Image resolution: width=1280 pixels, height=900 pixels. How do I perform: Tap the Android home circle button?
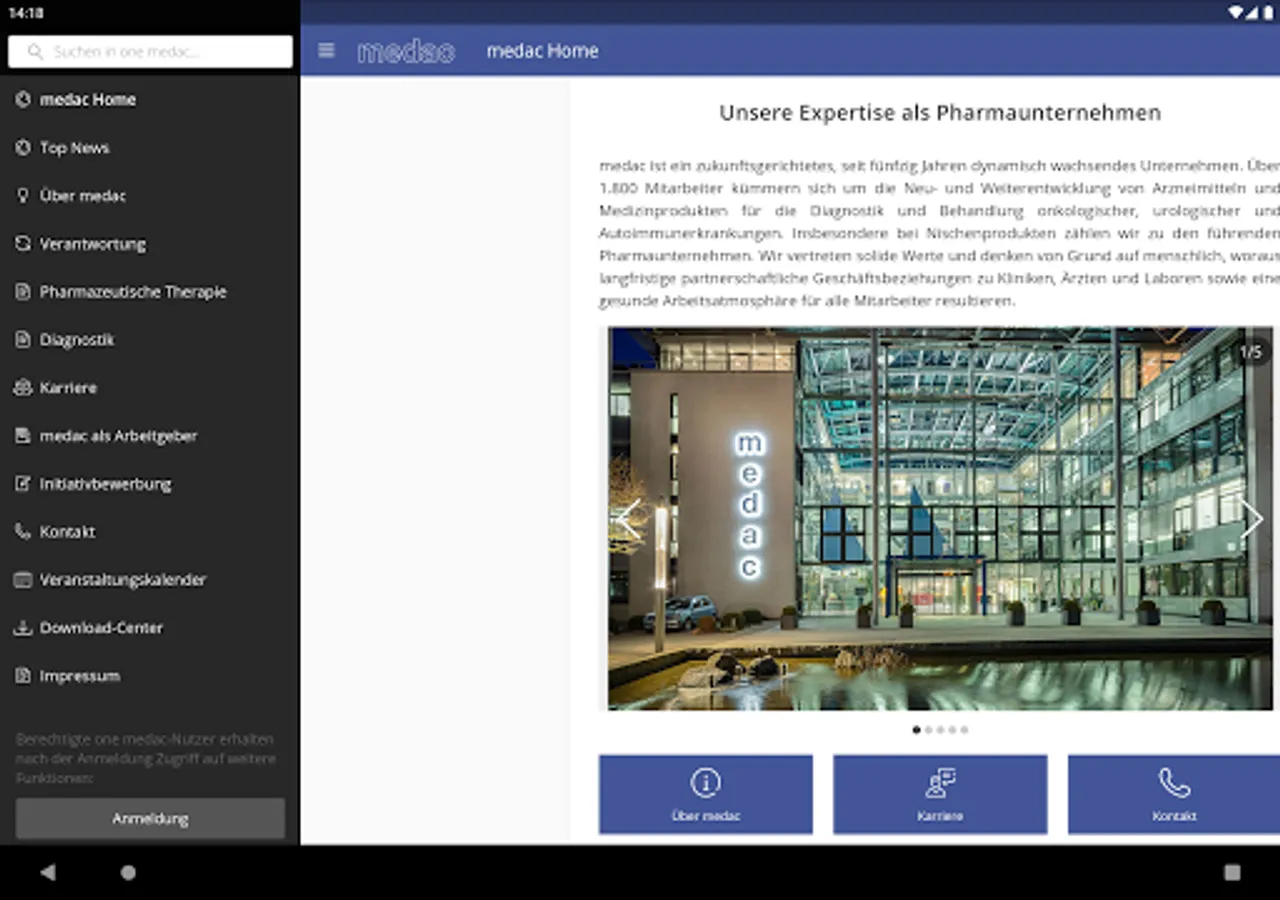pyautogui.click(x=128, y=872)
